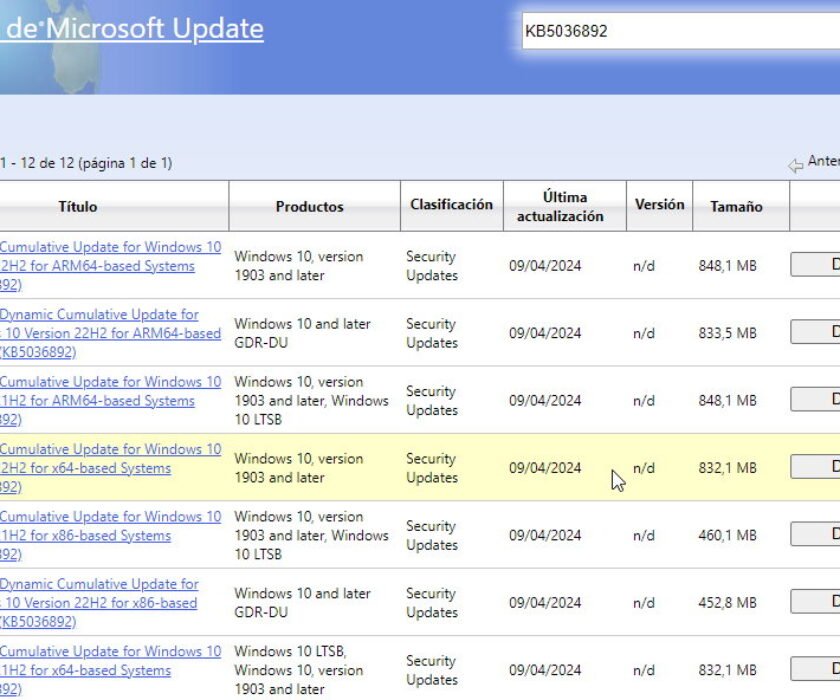Click download button in the 460,1 MB row

[815, 535]
